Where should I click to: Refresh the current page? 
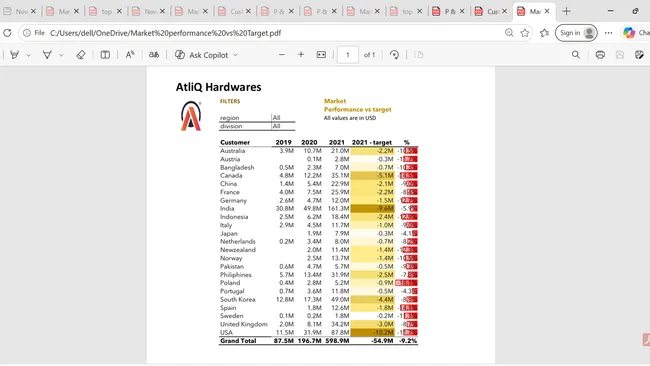[x=7, y=33]
